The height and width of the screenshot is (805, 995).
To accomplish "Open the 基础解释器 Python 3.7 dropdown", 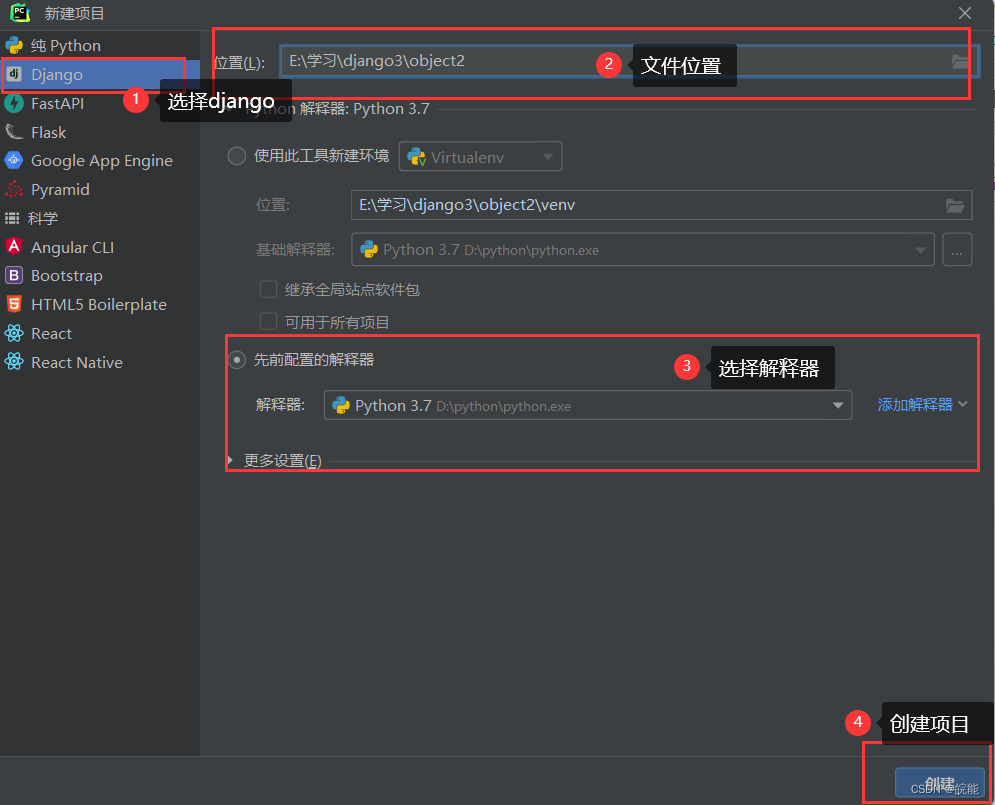I will [x=643, y=250].
